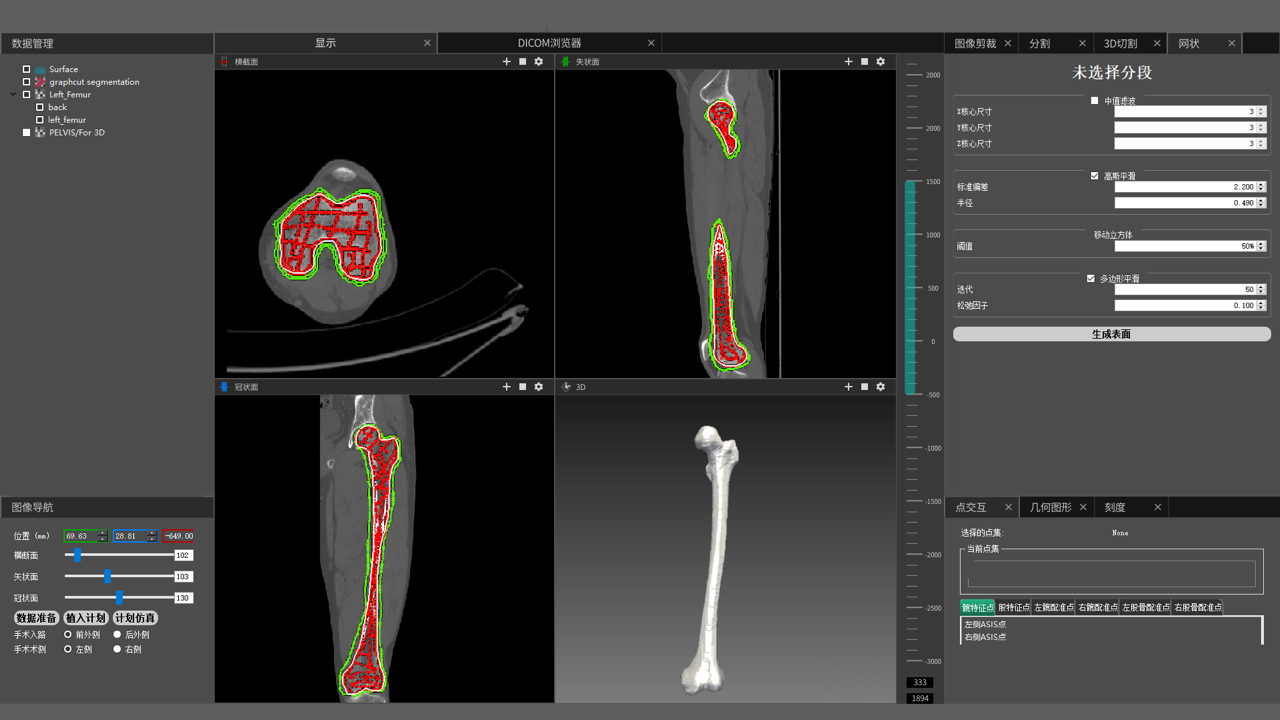Click the settings gear in 横截面 view
Viewport: 1280px width, 720px height.
coord(539,62)
